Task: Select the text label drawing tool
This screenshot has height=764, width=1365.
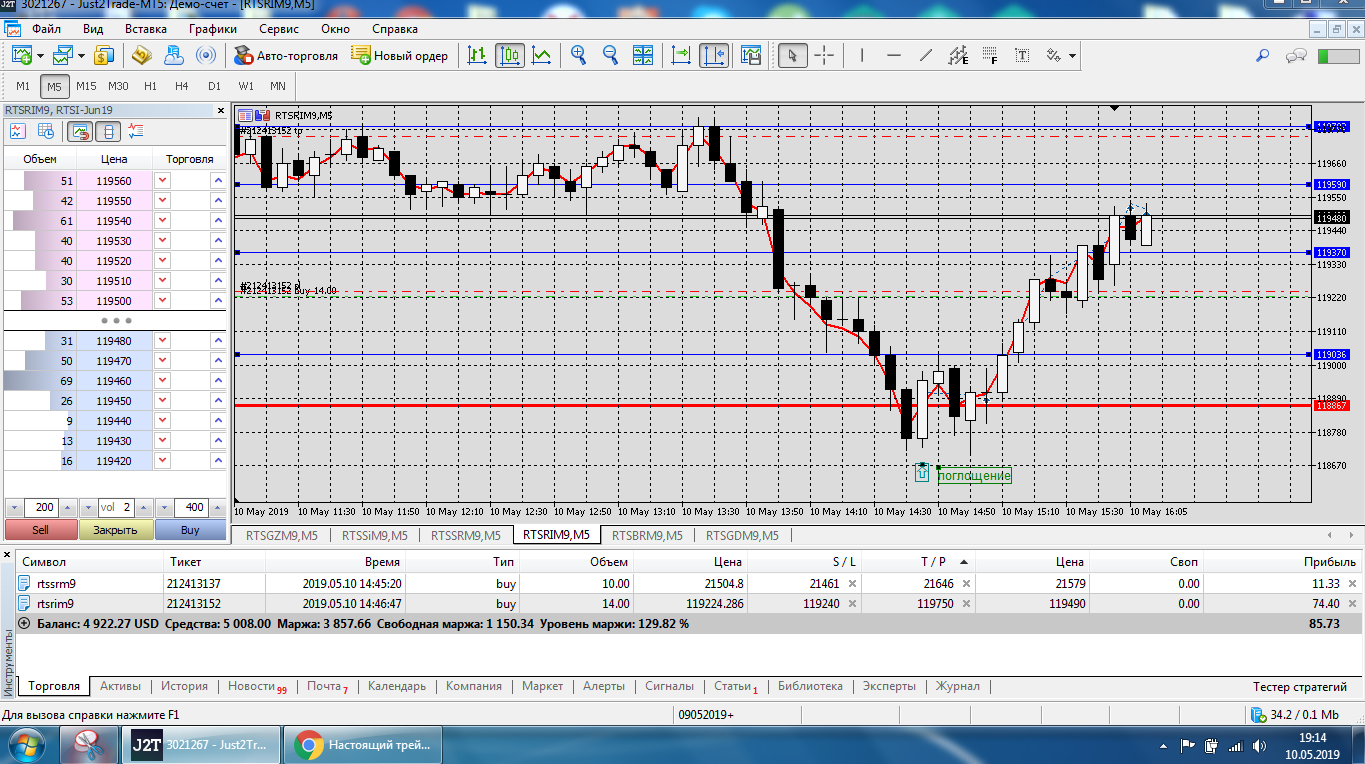Action: [1022, 56]
